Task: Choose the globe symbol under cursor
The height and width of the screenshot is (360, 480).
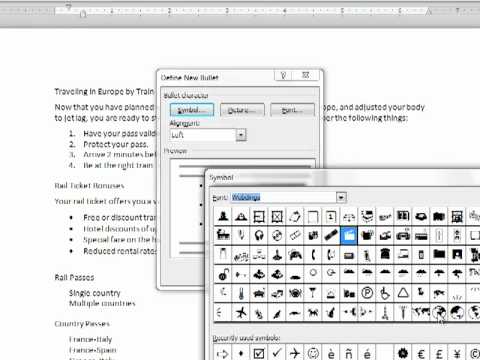Action: click(x=439, y=313)
